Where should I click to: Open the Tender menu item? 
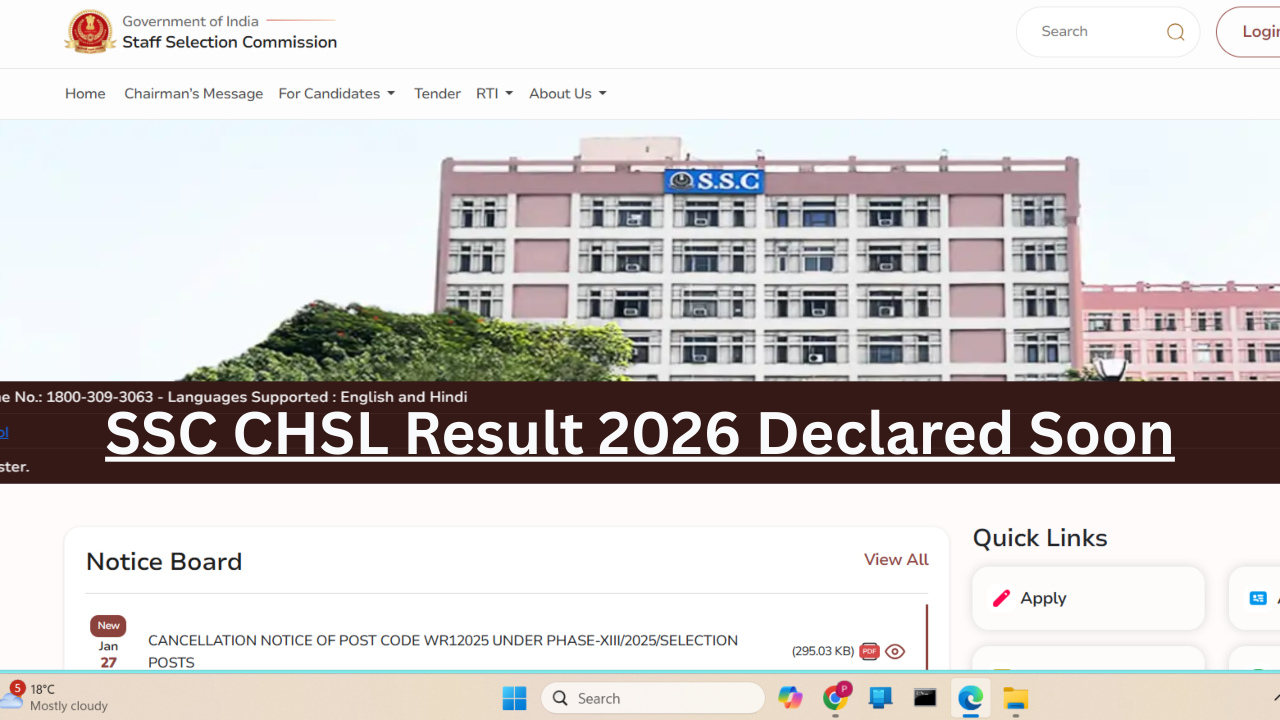click(437, 93)
